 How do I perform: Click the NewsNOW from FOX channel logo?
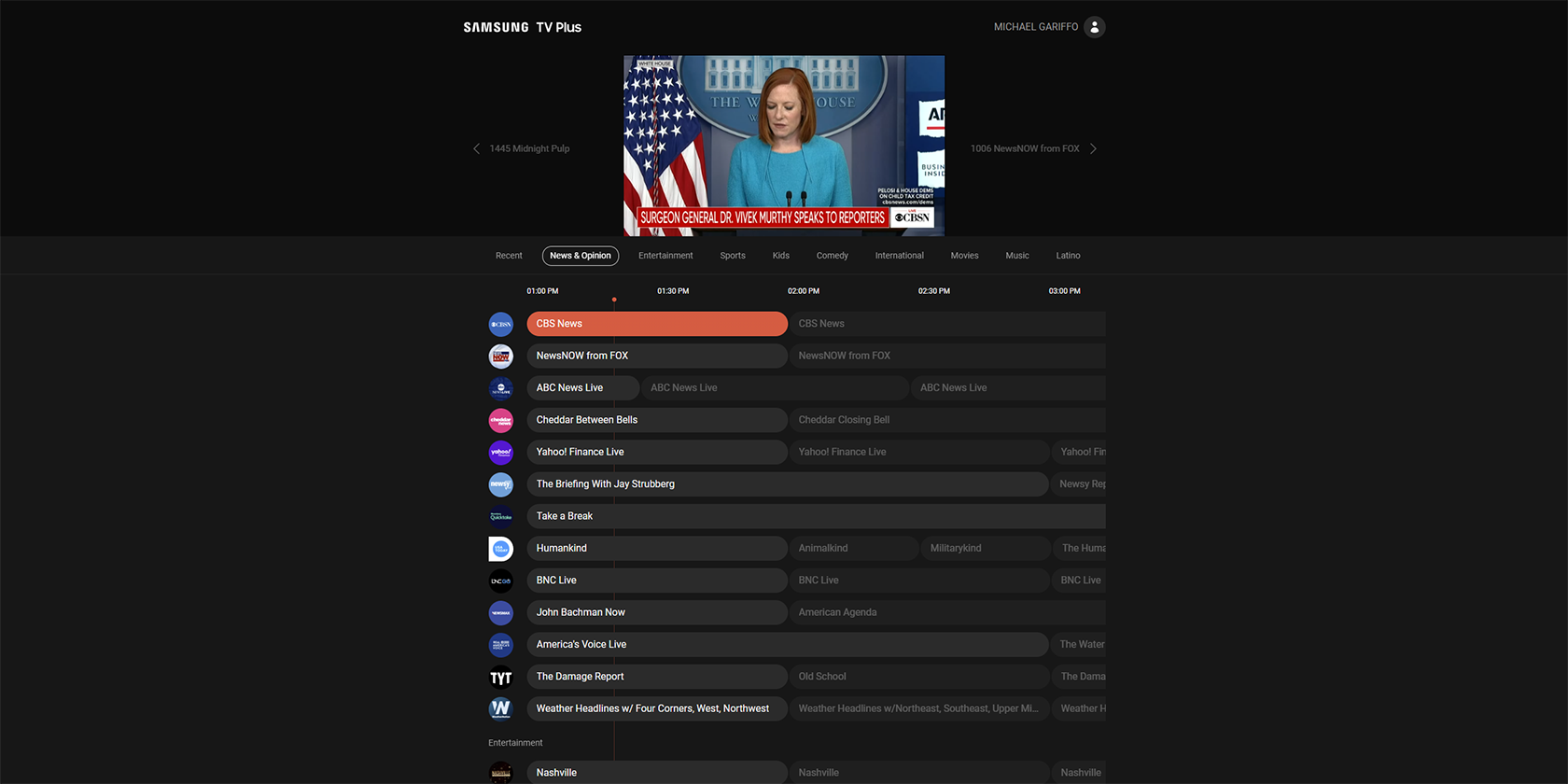tap(501, 357)
